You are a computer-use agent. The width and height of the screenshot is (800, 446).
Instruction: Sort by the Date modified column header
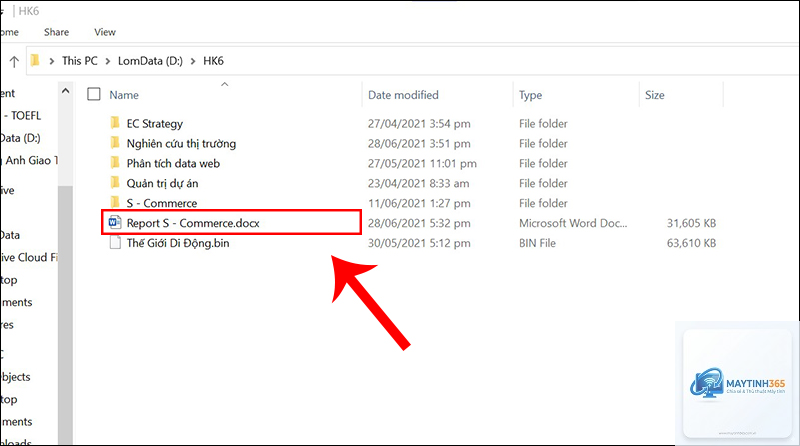[403, 95]
